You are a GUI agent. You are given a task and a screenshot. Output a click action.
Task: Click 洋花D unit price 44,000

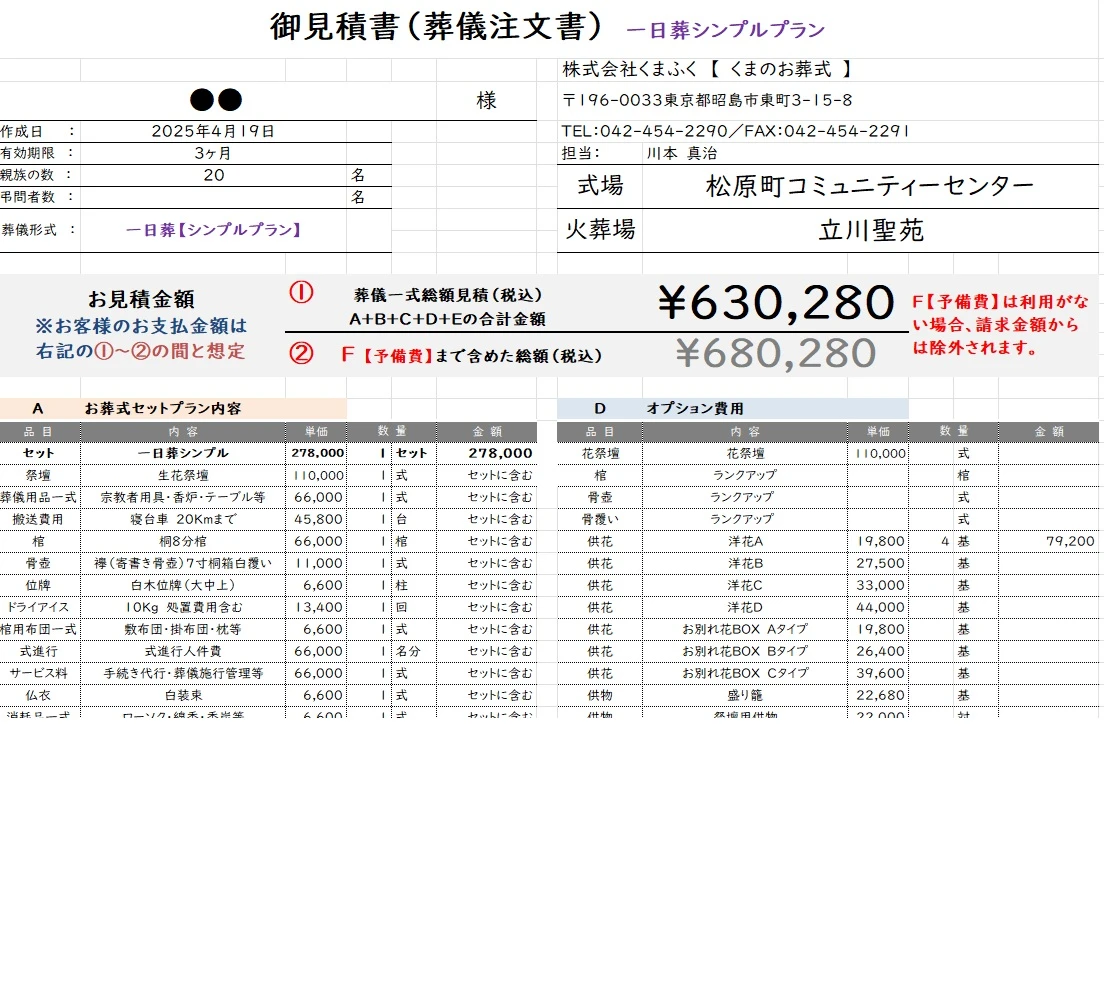coord(879,607)
